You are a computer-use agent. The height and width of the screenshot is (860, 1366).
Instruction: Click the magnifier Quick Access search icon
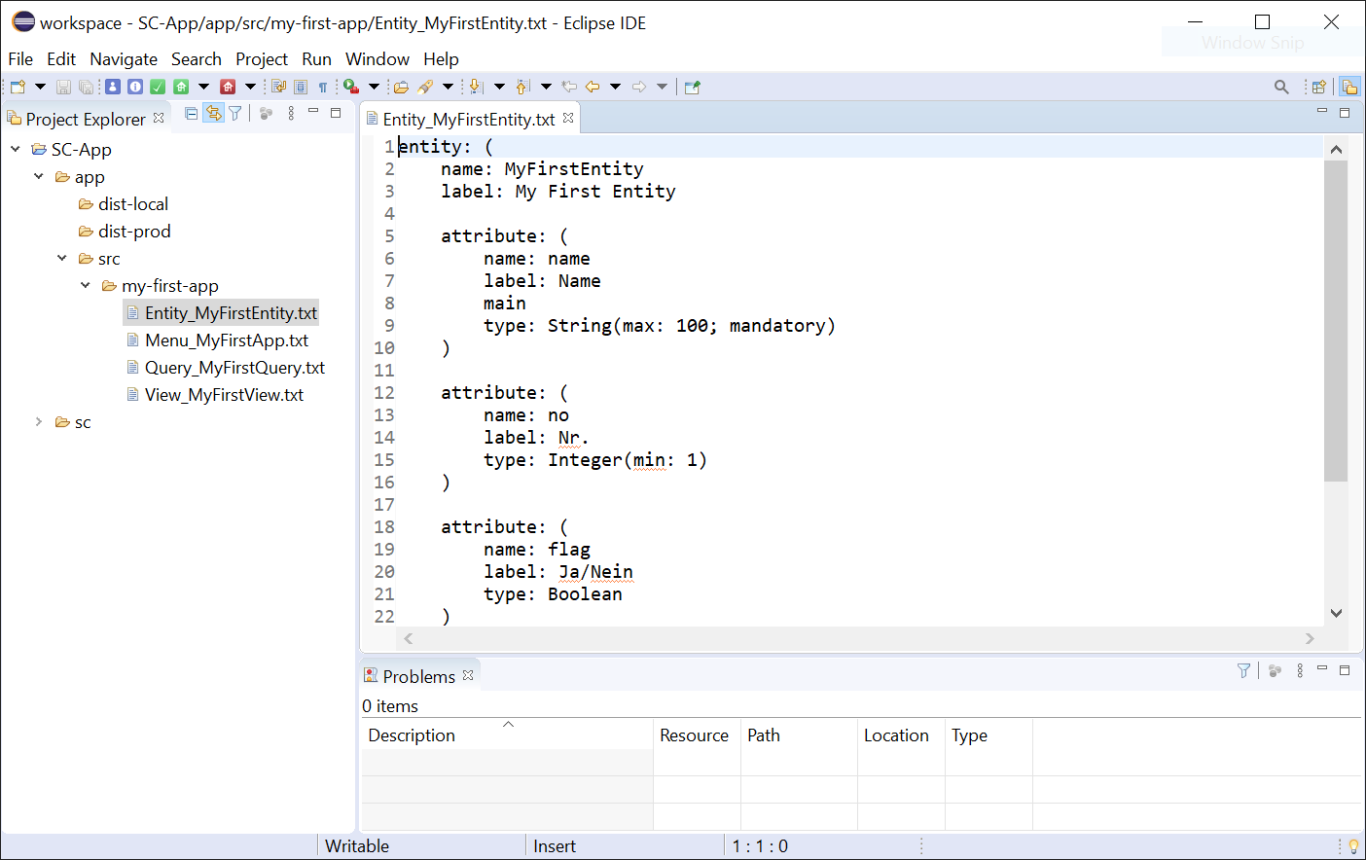click(x=1281, y=87)
